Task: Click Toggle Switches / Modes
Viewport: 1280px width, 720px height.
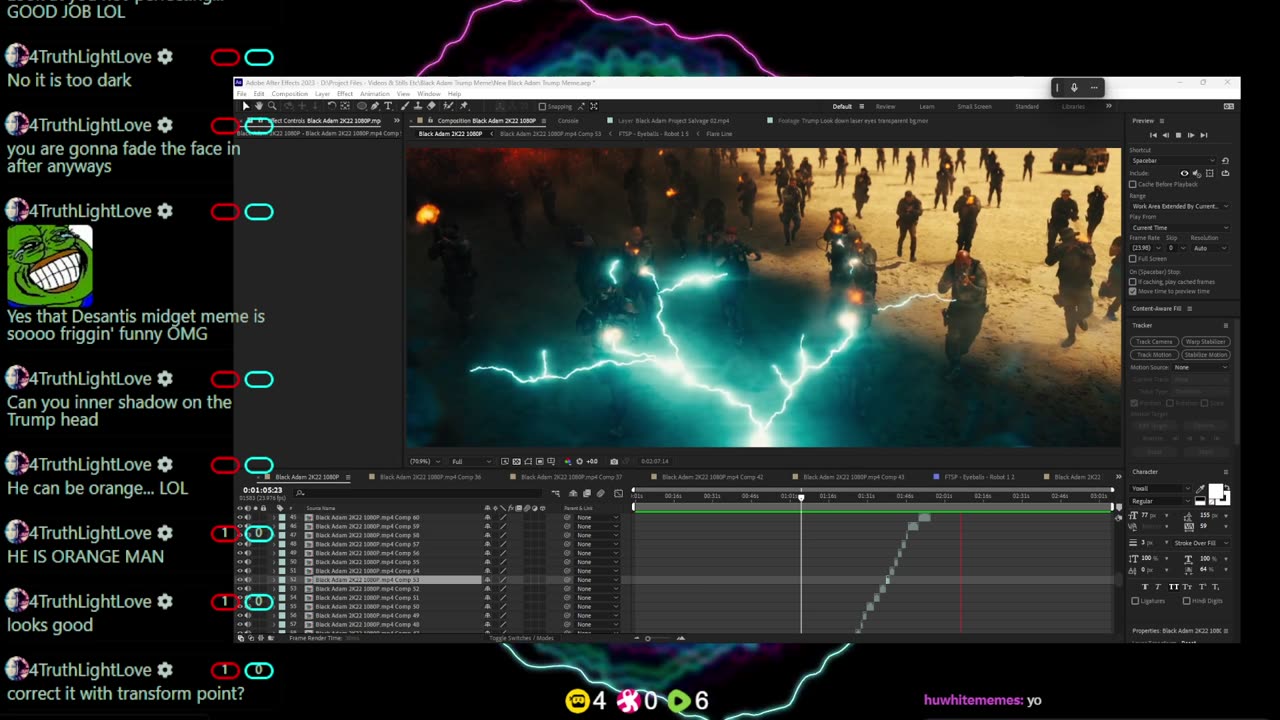Action: [521, 638]
